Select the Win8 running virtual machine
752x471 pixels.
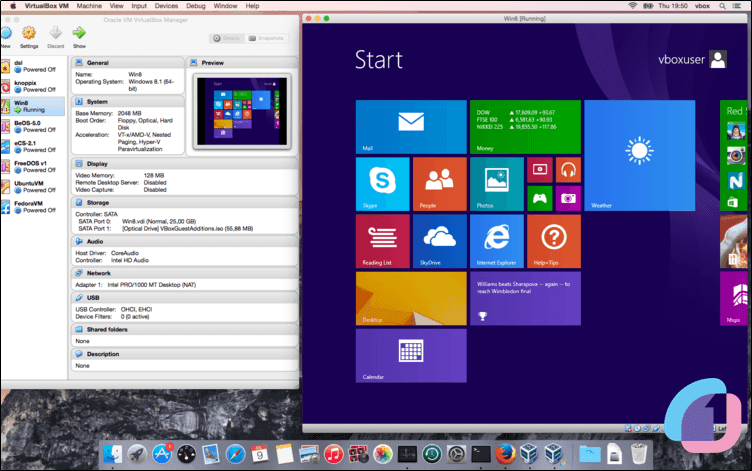[33, 106]
